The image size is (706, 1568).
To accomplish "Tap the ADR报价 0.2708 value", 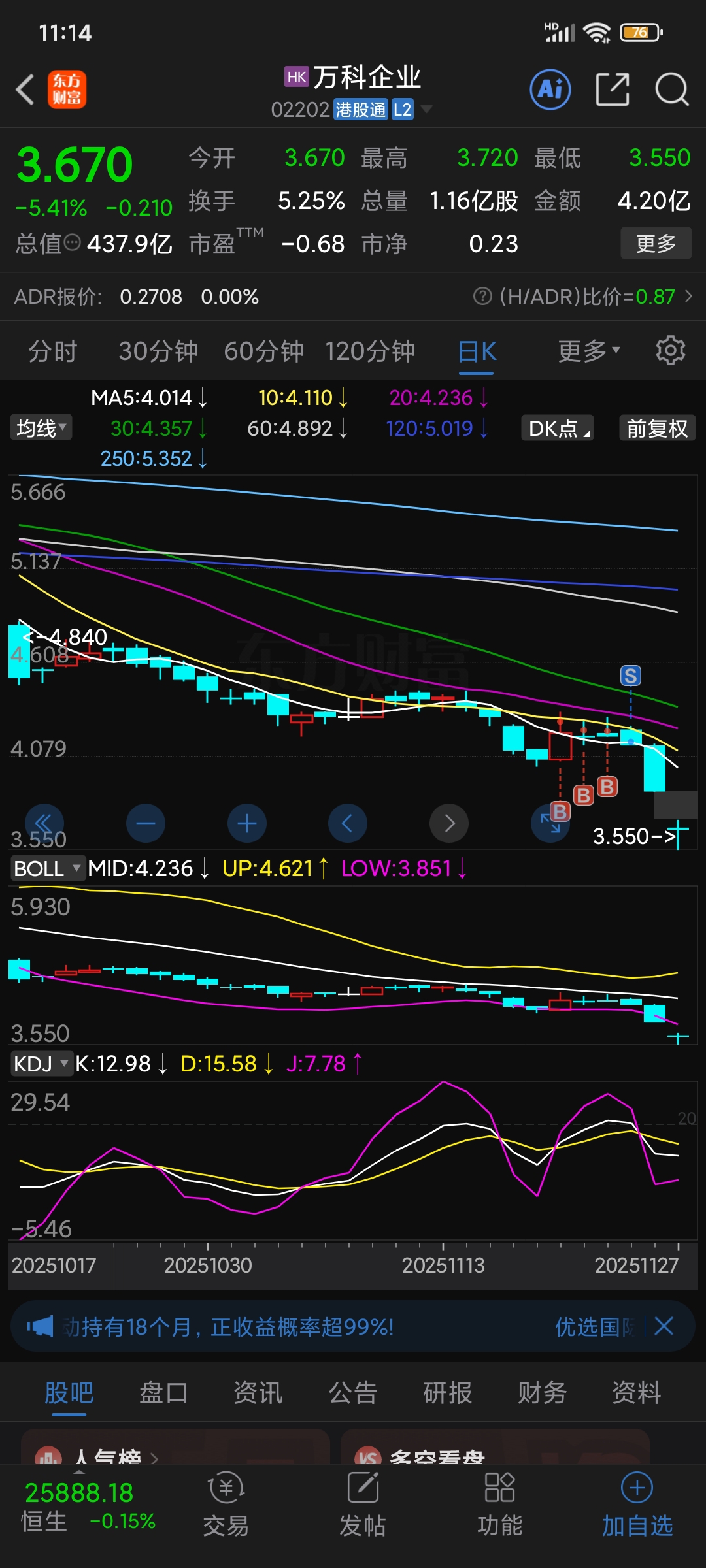I will [151, 297].
